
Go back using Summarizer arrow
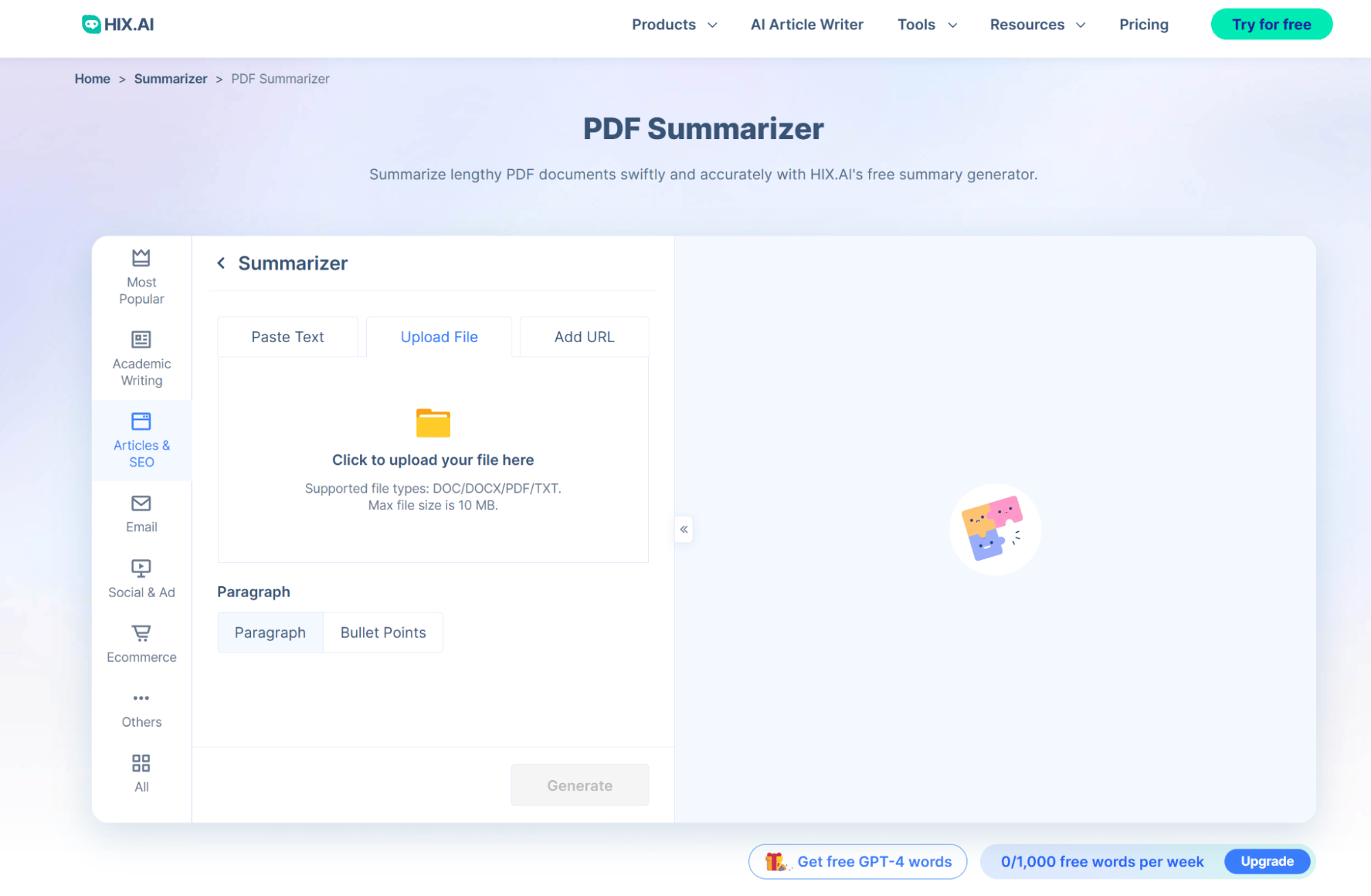pyautogui.click(x=221, y=263)
